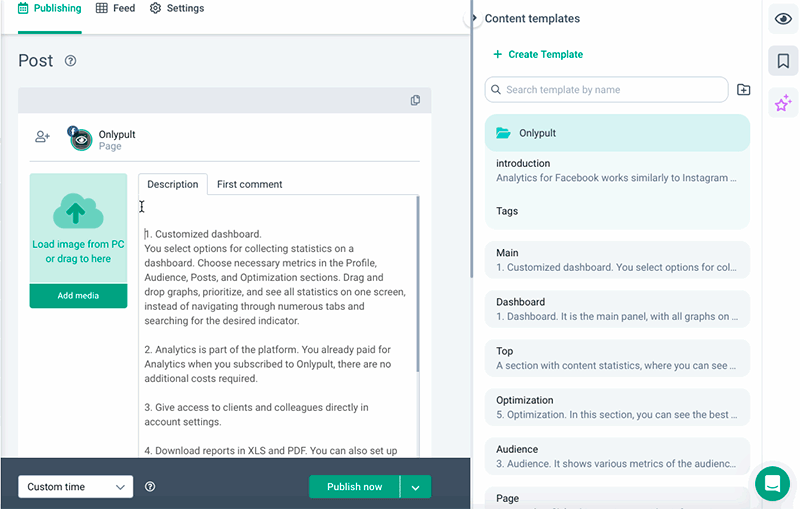
Task: Open the Custom time dropdown
Action: point(76,487)
